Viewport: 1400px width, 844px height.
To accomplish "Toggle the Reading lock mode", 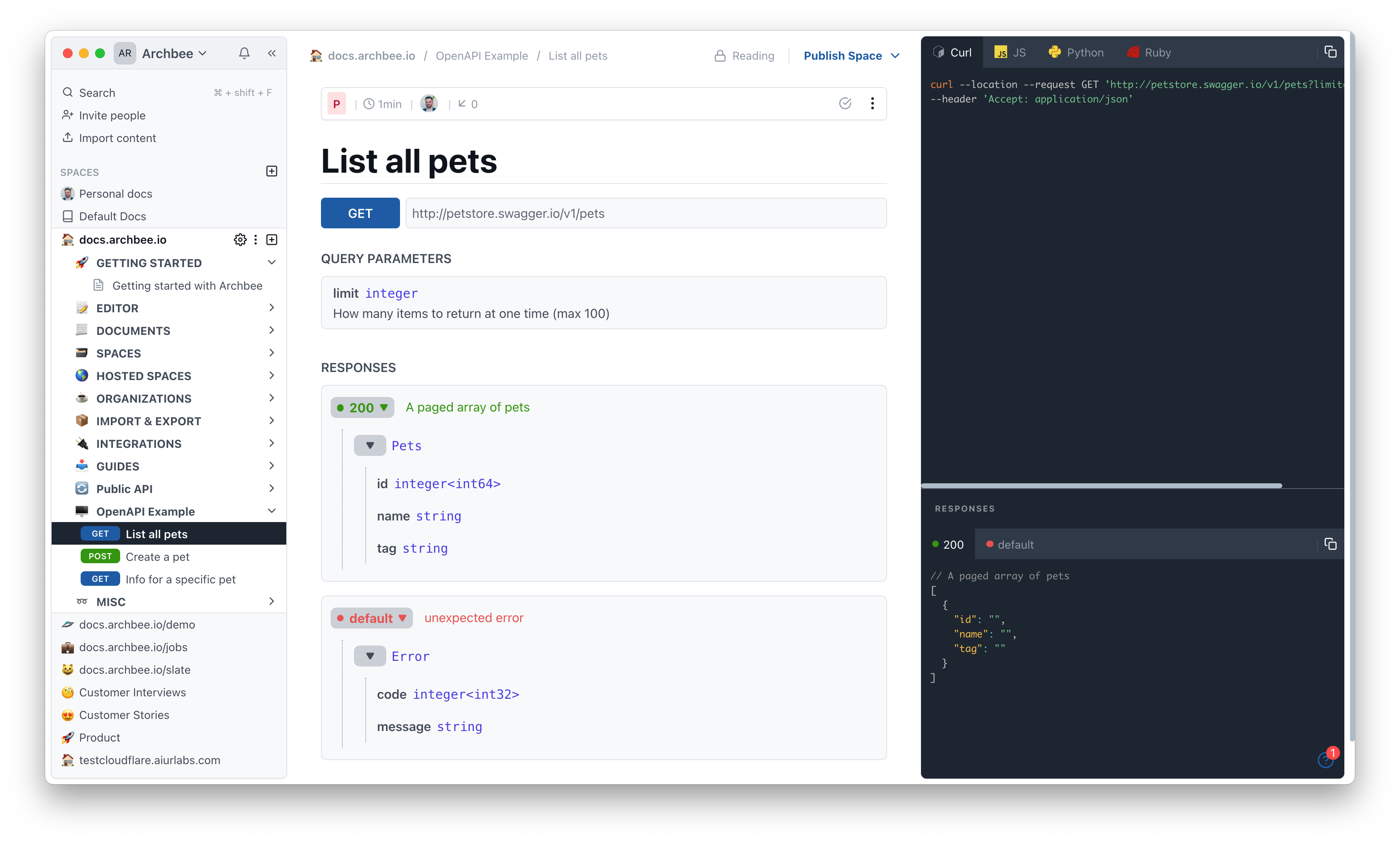I will click(744, 56).
